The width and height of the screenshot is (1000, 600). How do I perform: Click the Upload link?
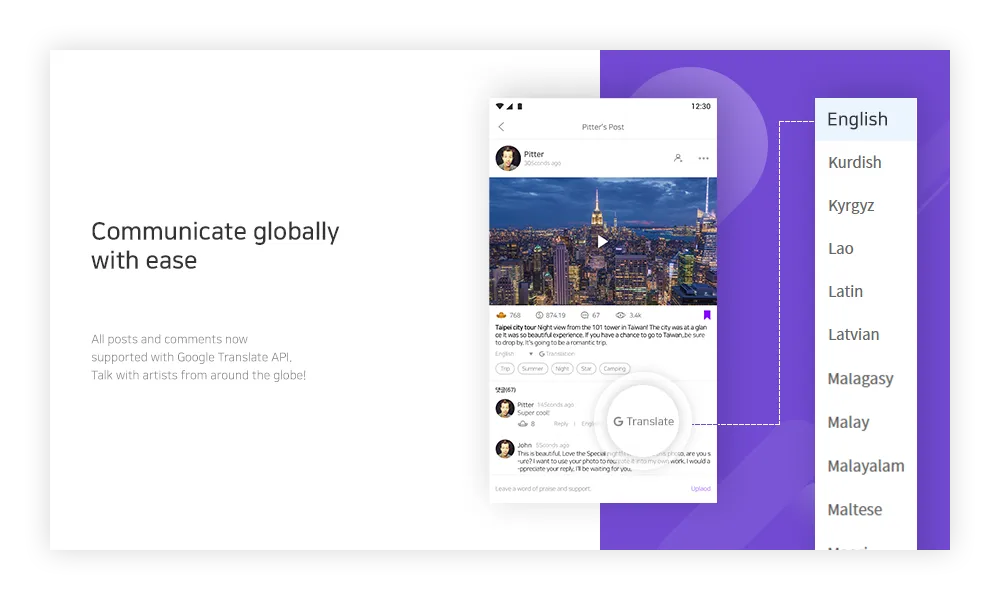coord(700,488)
